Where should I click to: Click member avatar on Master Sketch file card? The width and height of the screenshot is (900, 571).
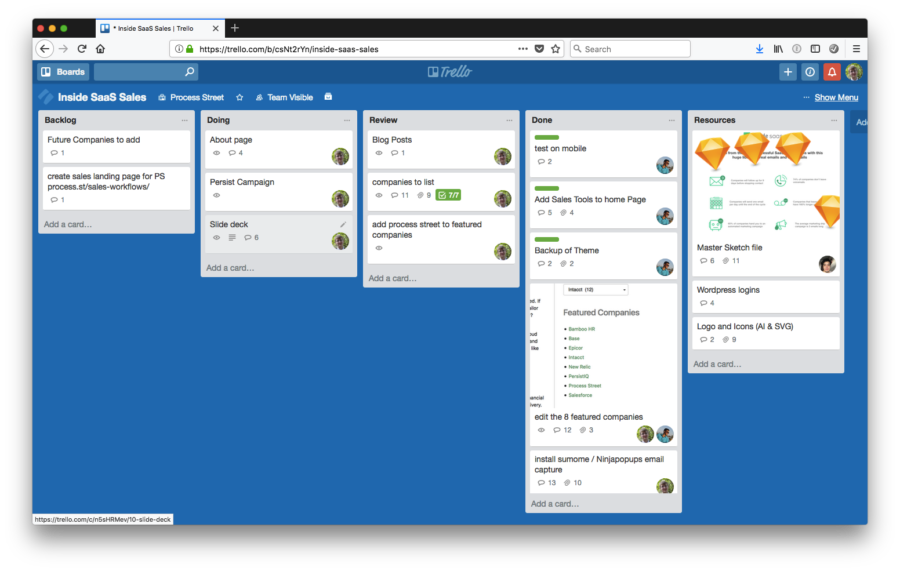pos(827,265)
